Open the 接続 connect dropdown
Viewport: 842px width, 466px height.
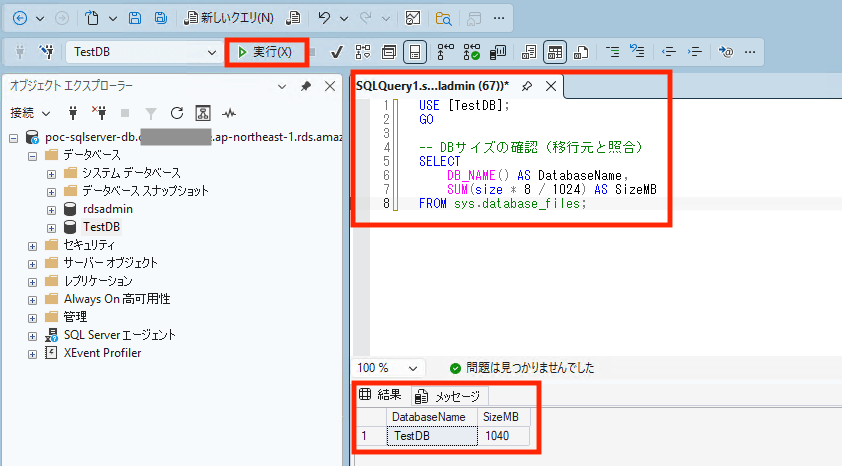click(x=30, y=113)
